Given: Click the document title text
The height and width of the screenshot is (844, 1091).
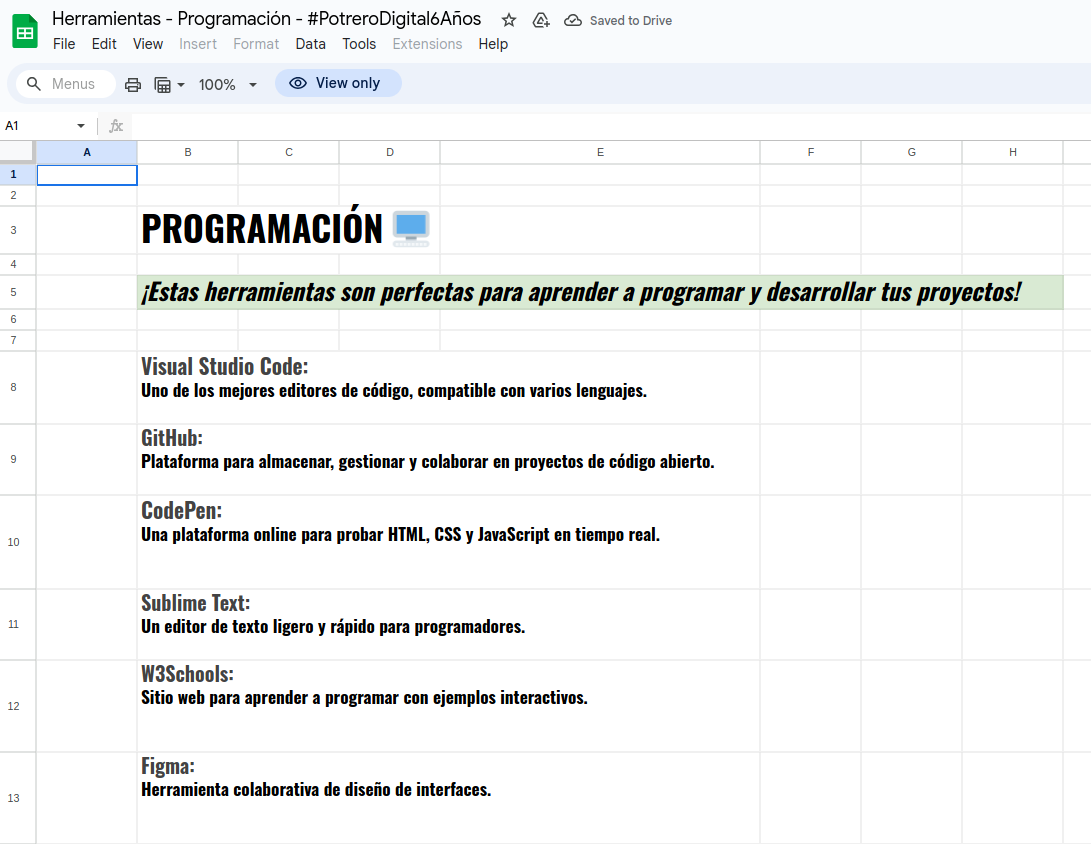Looking at the screenshot, I should point(266,19).
